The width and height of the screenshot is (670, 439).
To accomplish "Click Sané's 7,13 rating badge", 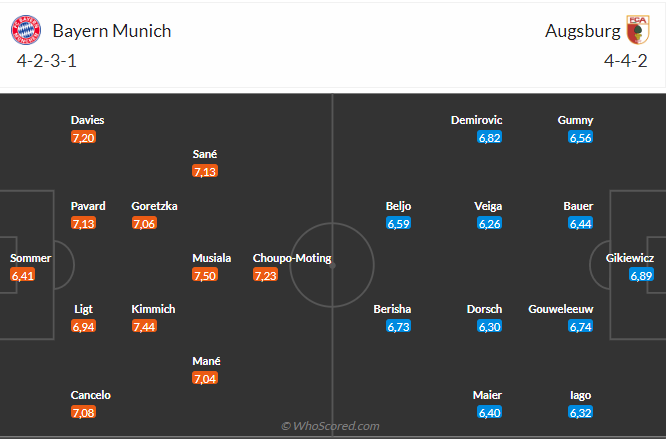I will click(205, 172).
